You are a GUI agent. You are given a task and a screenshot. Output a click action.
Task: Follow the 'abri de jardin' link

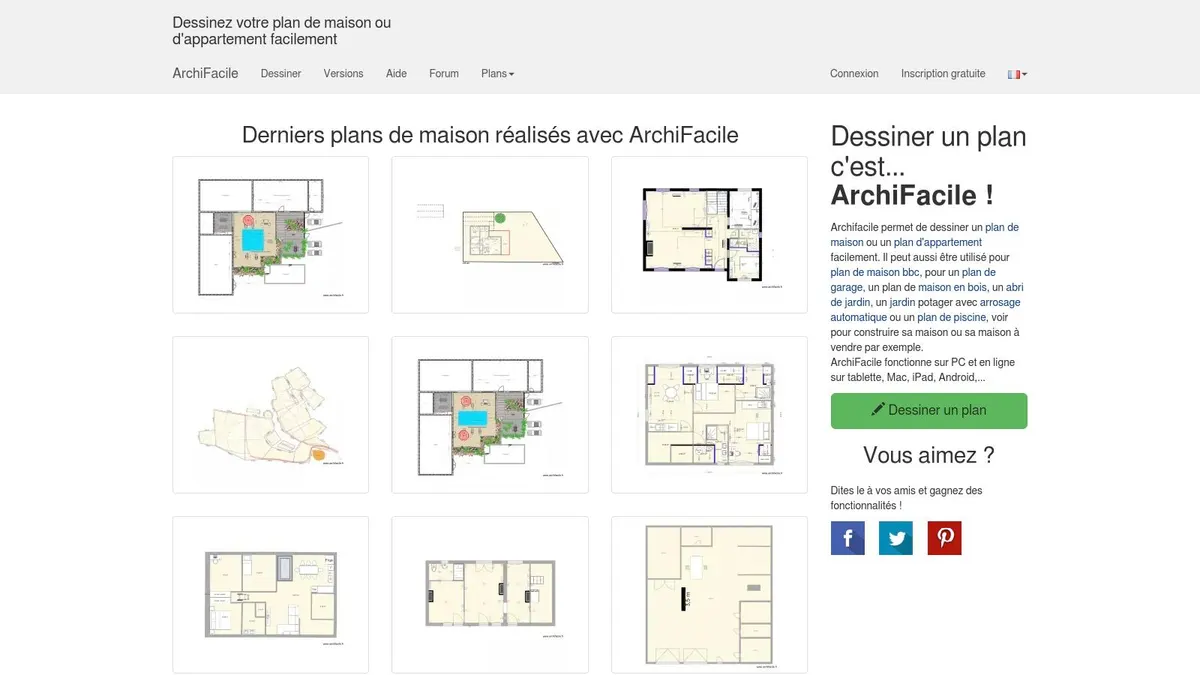point(925,294)
